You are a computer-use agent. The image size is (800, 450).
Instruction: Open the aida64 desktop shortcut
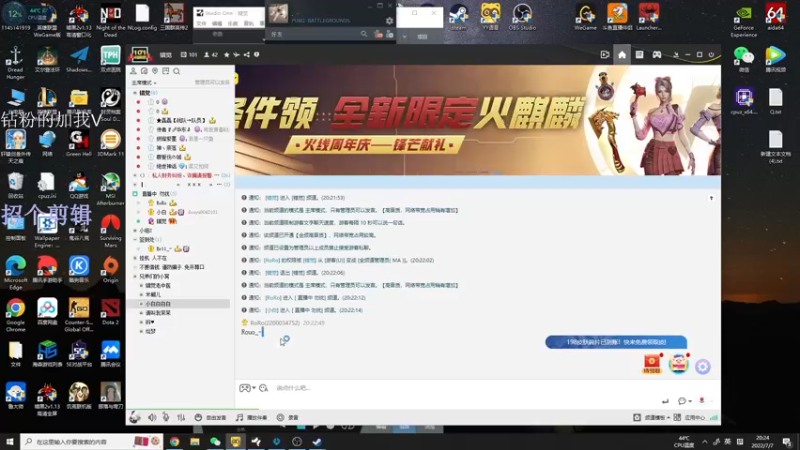[x=775, y=17]
